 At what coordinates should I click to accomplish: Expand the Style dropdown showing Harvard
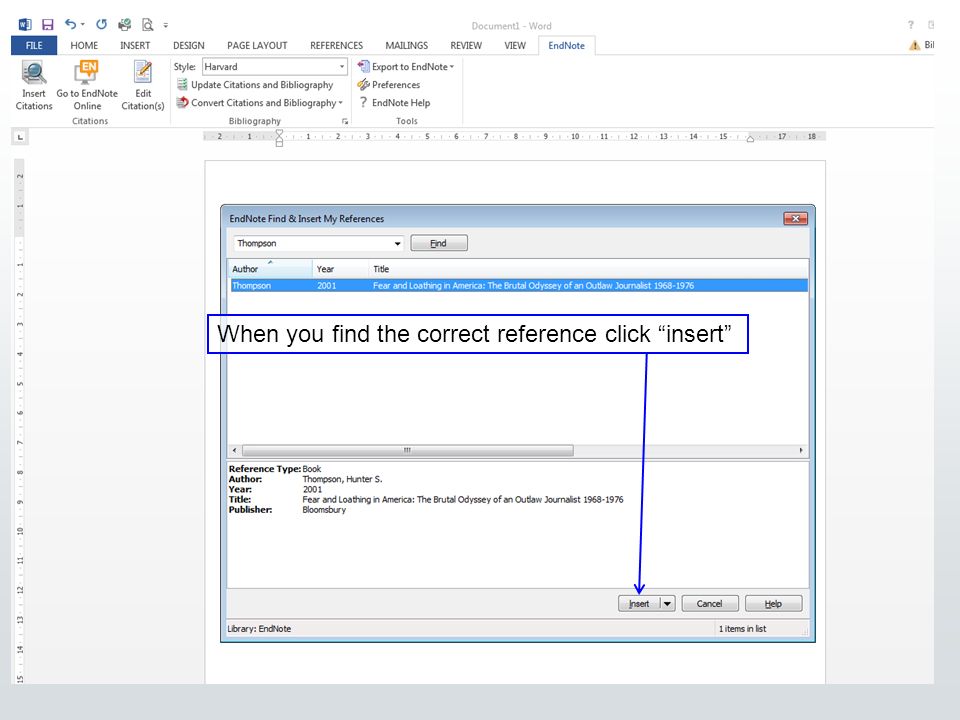342,67
